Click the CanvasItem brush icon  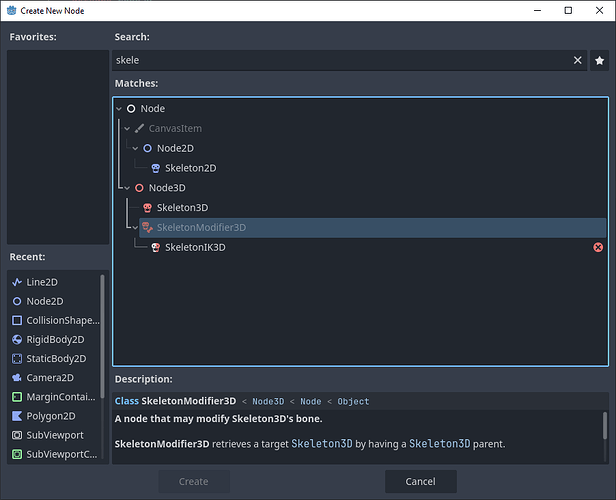click(139, 128)
